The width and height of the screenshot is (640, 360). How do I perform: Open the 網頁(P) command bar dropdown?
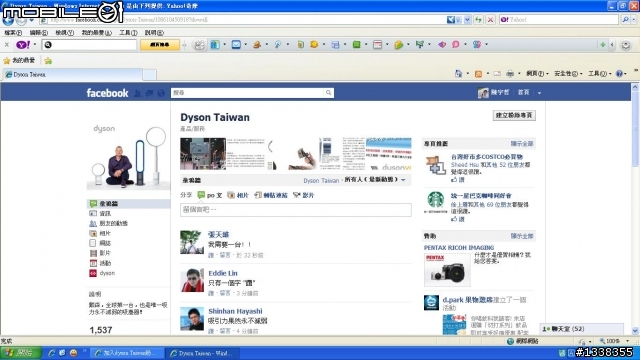pyautogui.click(x=537, y=74)
